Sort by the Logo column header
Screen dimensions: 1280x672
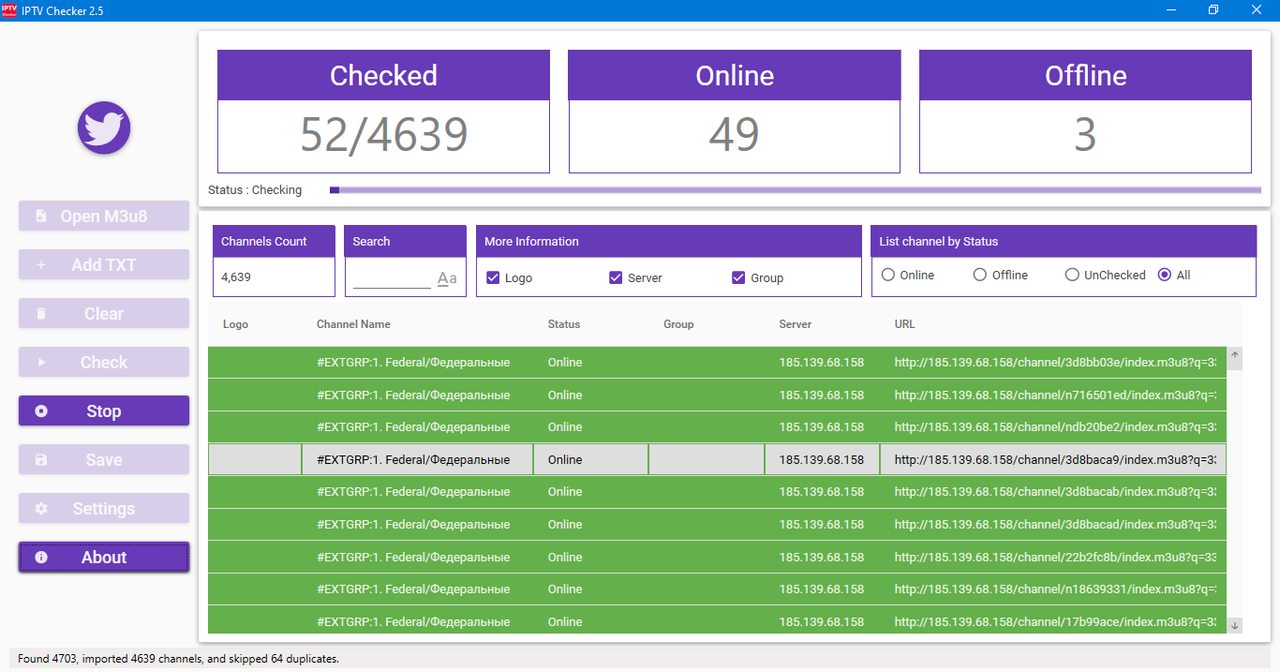click(x=236, y=324)
